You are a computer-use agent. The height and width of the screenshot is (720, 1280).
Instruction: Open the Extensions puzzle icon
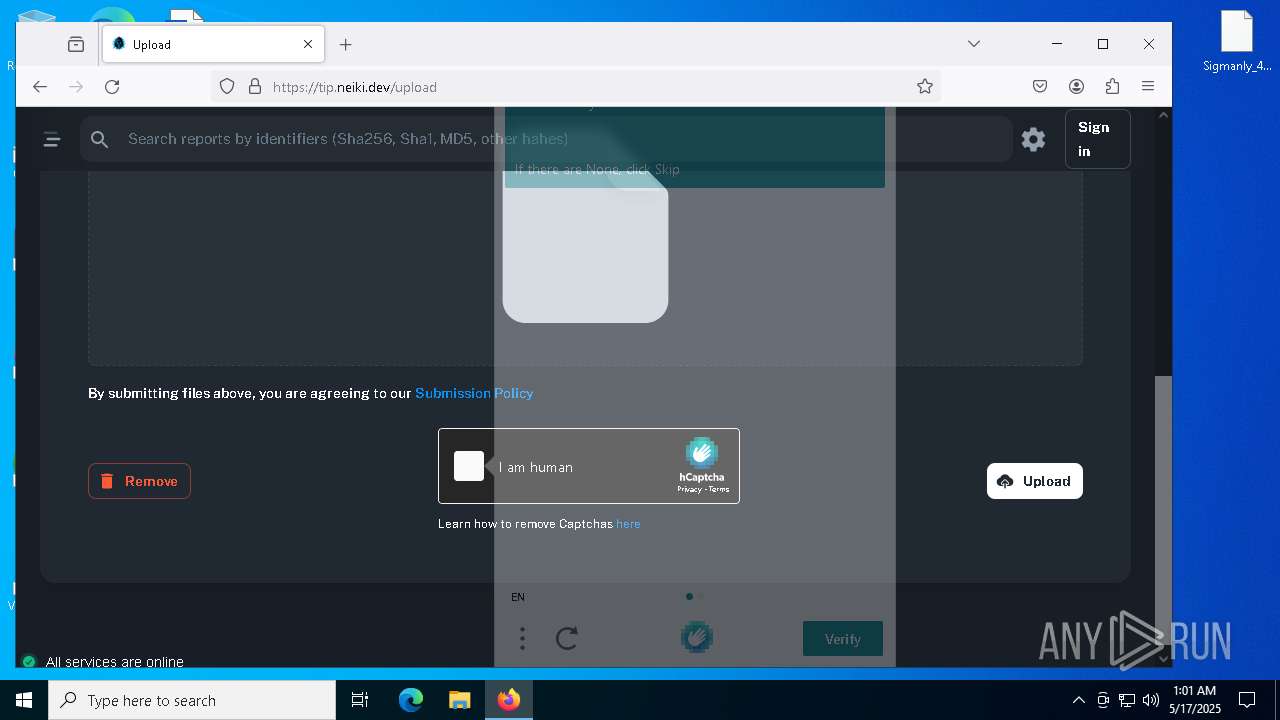coord(1112,87)
